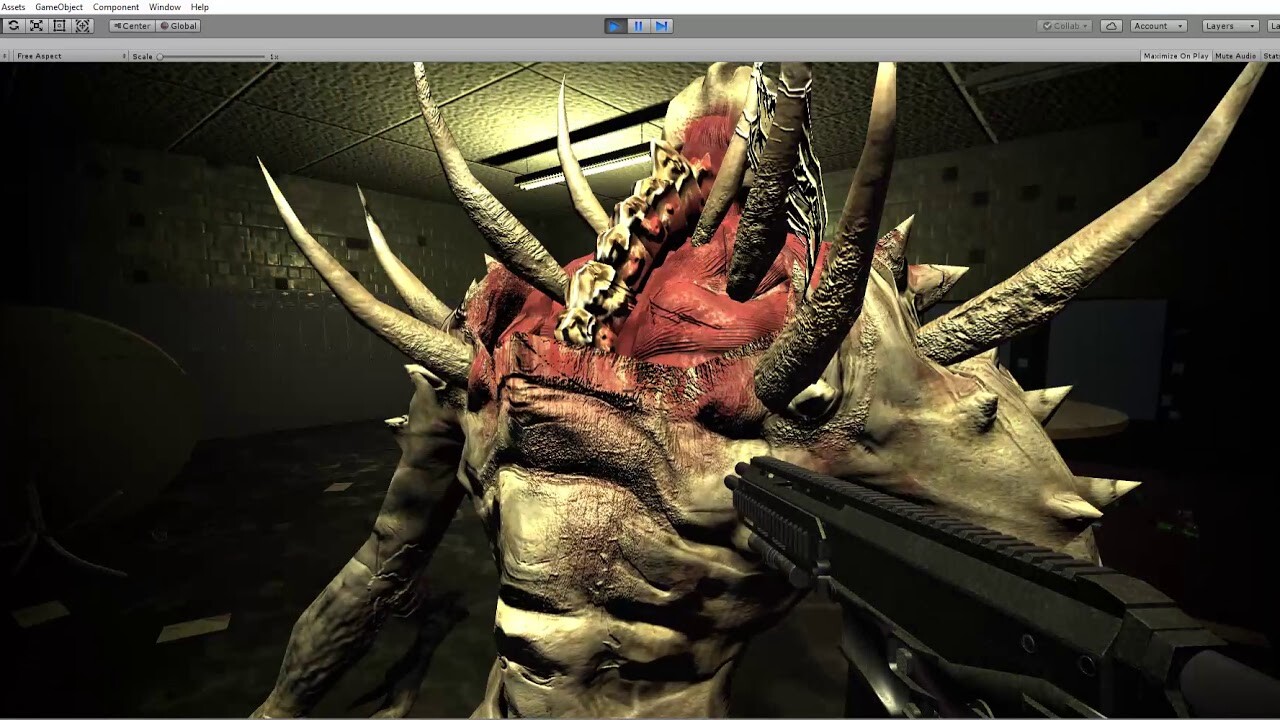The image size is (1280, 720).
Task: Stop play mode with the Play button
Action: click(615, 26)
